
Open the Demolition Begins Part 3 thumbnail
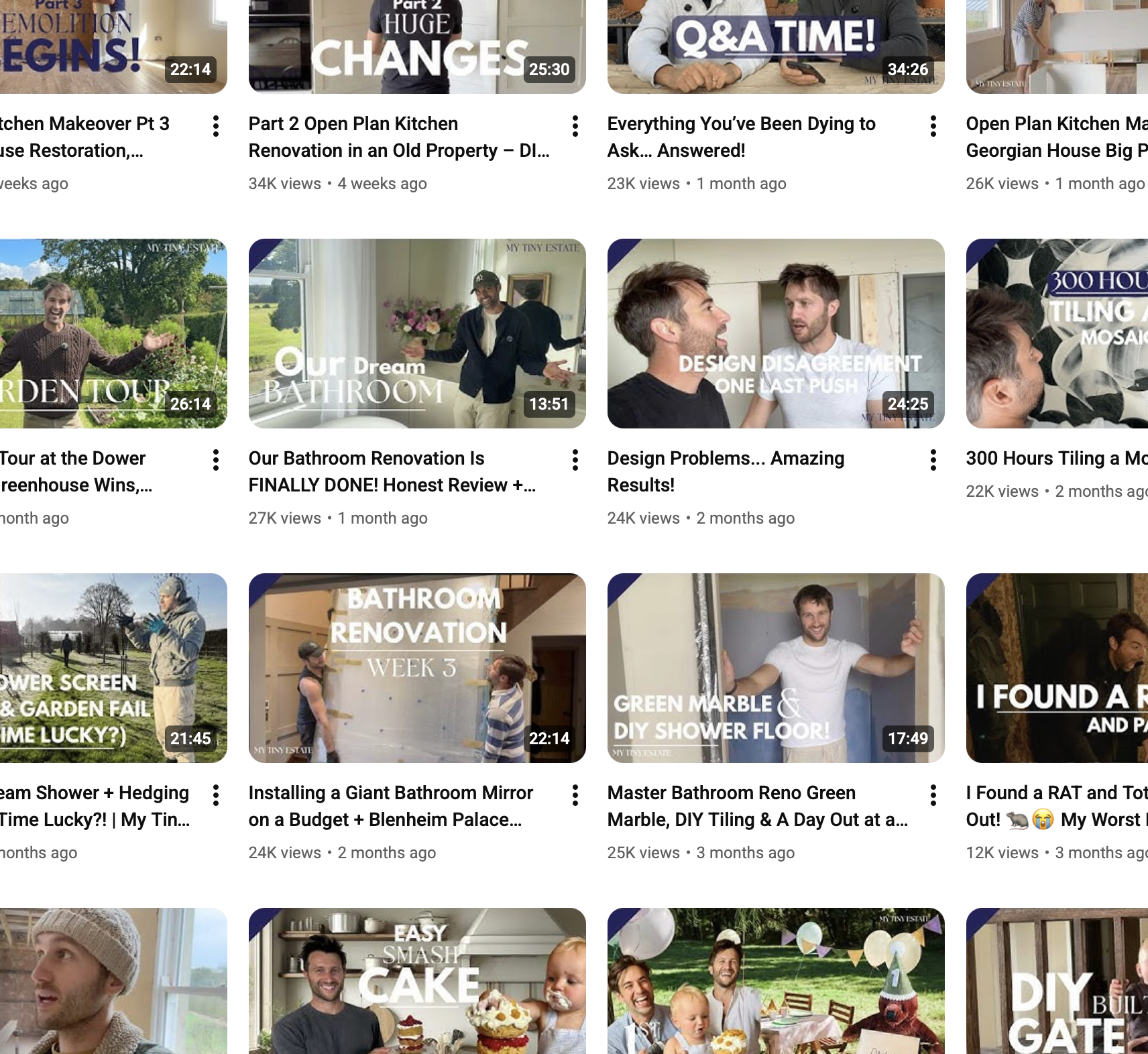coord(113,47)
